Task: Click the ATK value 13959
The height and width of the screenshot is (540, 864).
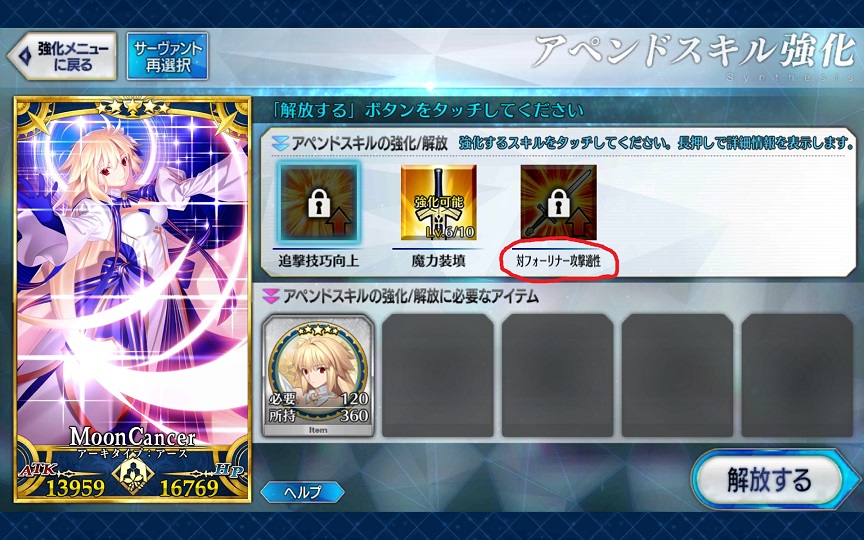Action: [75, 487]
